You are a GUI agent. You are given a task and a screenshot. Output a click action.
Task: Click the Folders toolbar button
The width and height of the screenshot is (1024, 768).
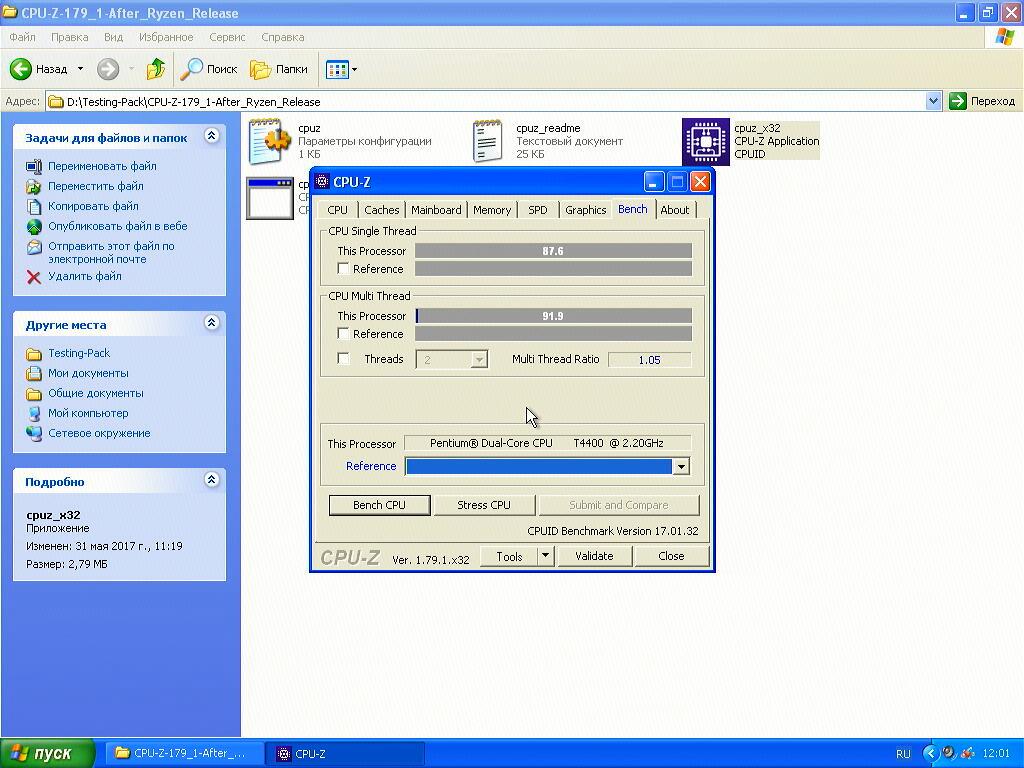(279, 69)
